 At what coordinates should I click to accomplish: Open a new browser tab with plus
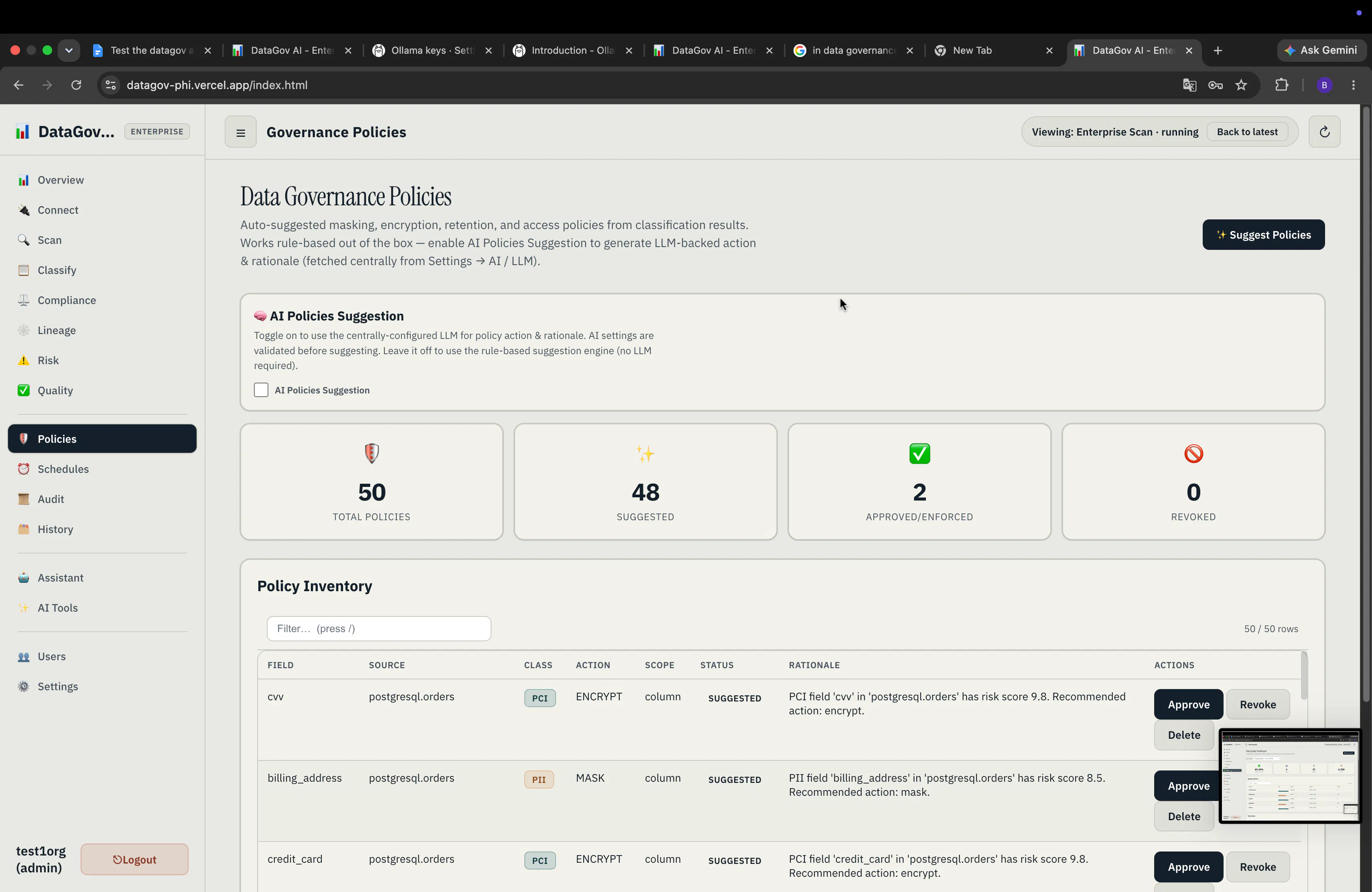point(1218,50)
